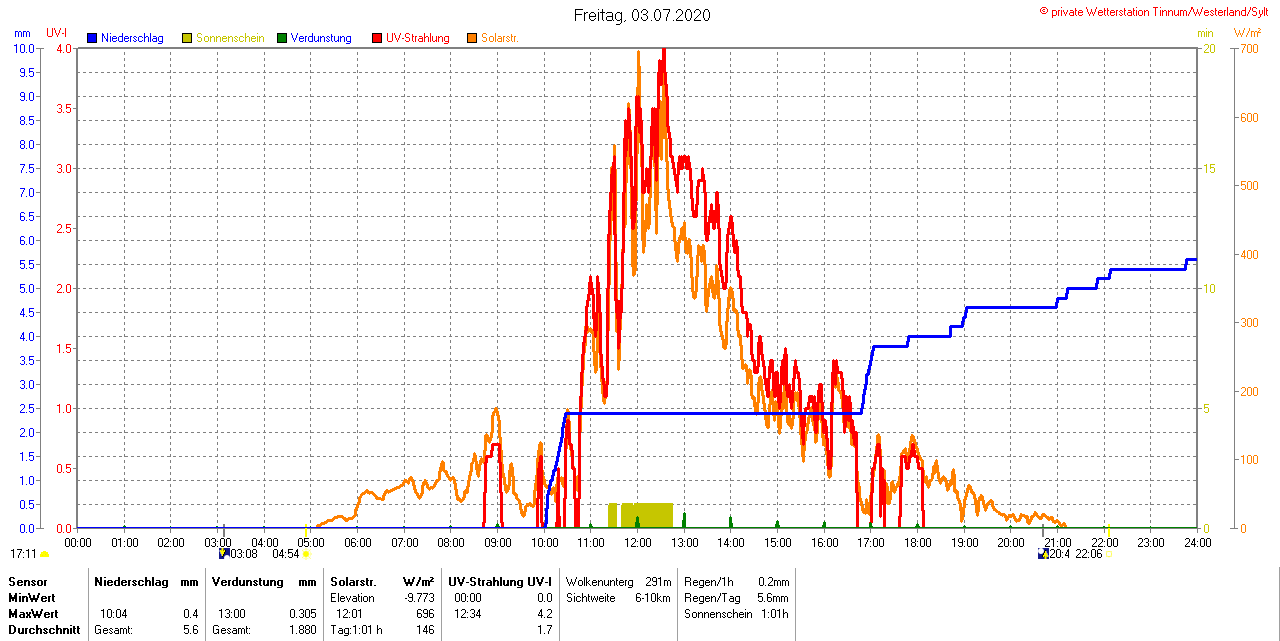Click the Tag:1:01 h label
Viewport: 1280px width, 641px height.
tap(356, 629)
